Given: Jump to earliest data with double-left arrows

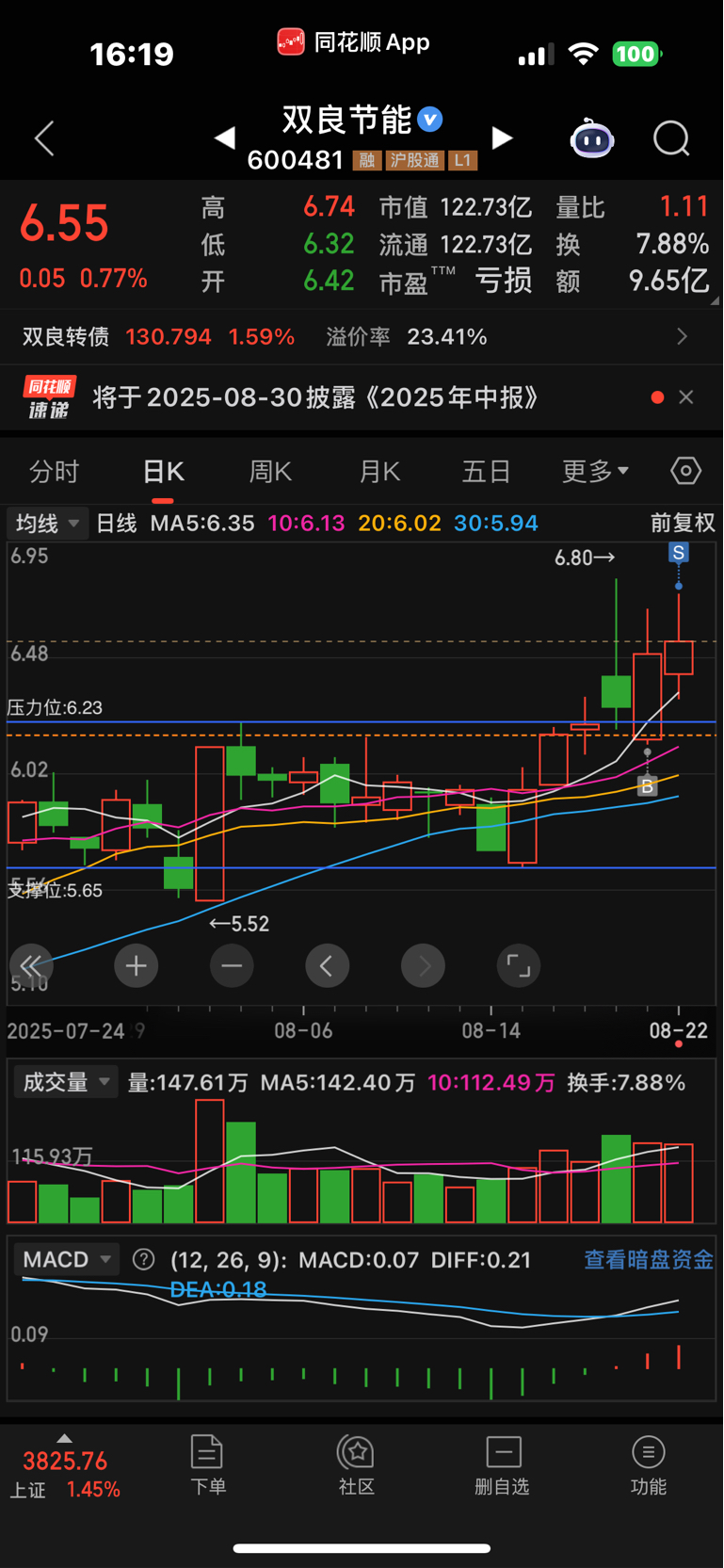Looking at the screenshot, I should click(x=31, y=965).
